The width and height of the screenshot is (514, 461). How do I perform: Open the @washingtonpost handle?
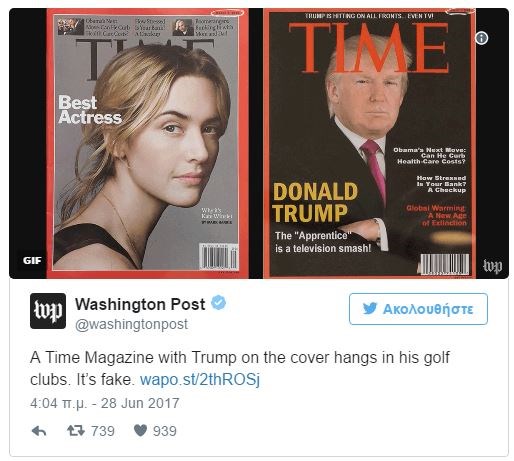[x=131, y=324]
